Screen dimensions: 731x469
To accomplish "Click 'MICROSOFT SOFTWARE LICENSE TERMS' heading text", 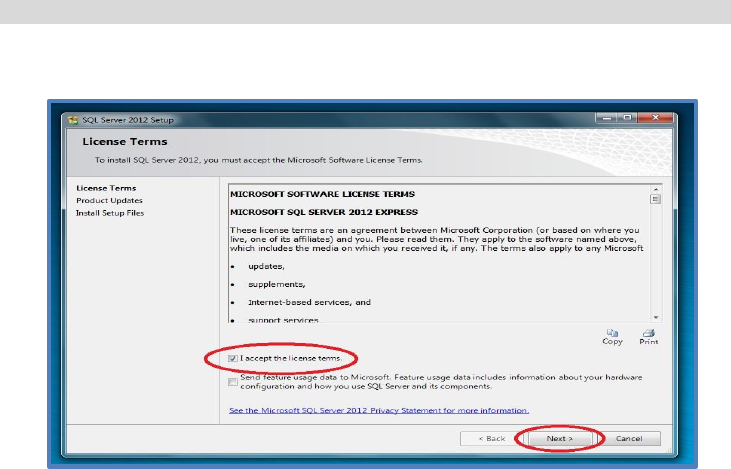I will coord(322,194).
